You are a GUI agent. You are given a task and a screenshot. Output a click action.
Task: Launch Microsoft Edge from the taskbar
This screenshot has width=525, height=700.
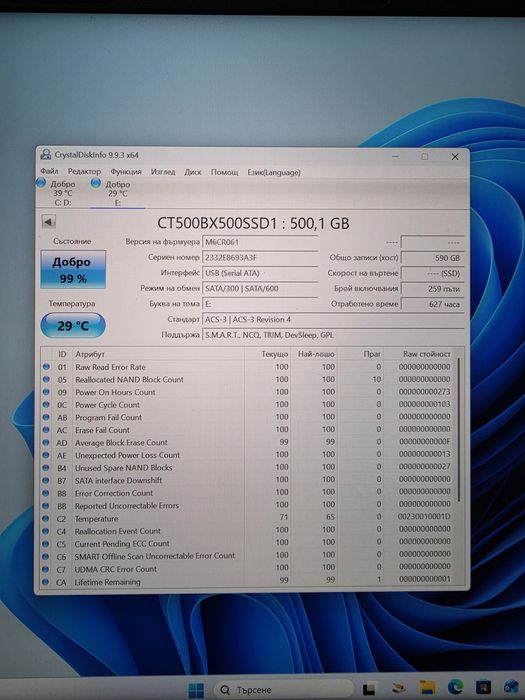point(455,687)
